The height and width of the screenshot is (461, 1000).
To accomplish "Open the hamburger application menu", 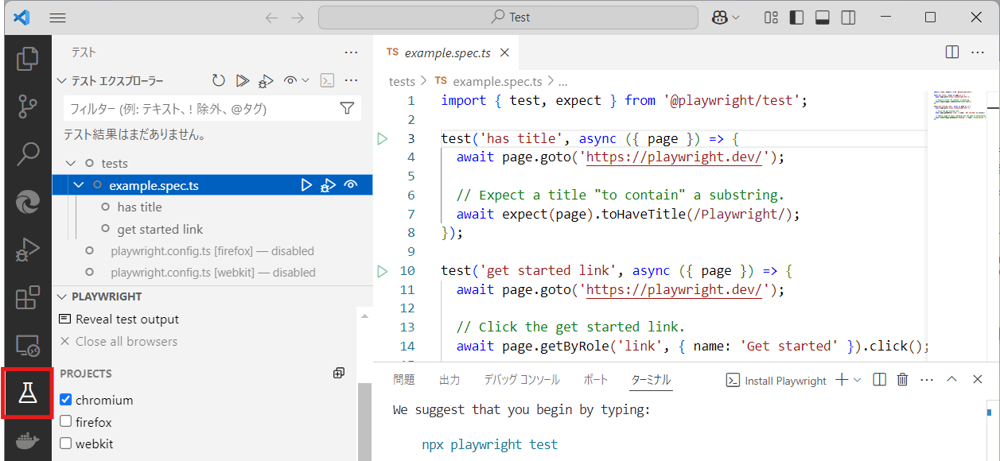I will coord(58,18).
